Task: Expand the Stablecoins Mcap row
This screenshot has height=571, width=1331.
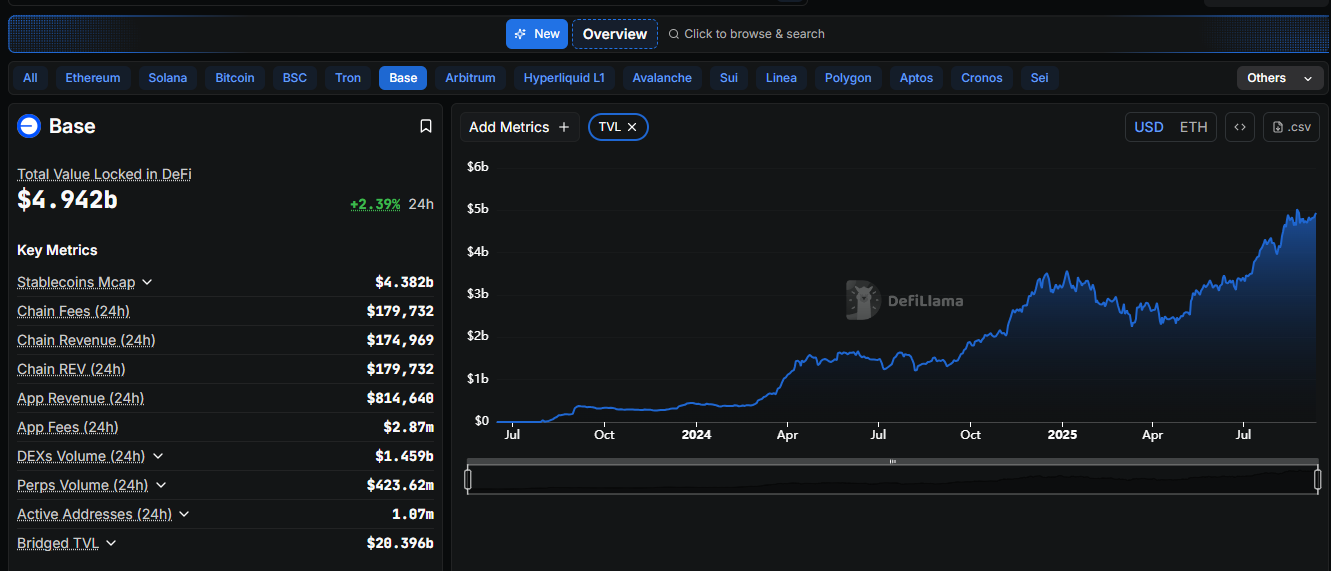Action: (147, 283)
